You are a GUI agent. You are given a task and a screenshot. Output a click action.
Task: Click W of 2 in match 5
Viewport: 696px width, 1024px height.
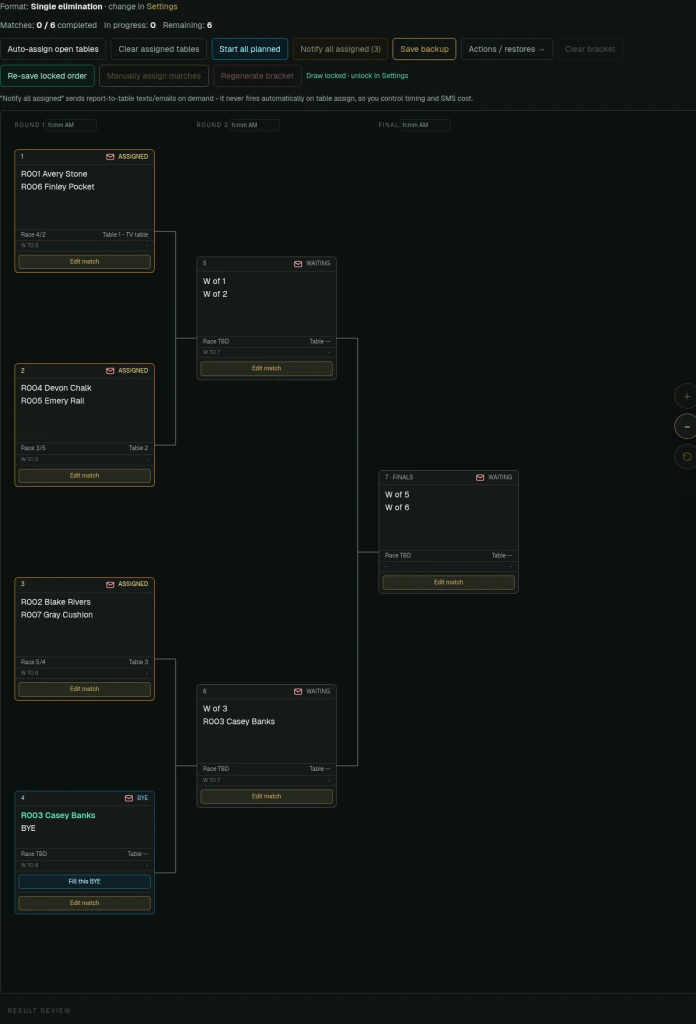click(215, 295)
